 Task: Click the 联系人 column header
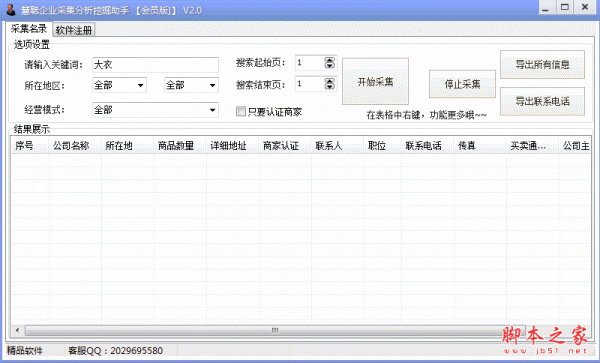(x=337, y=145)
